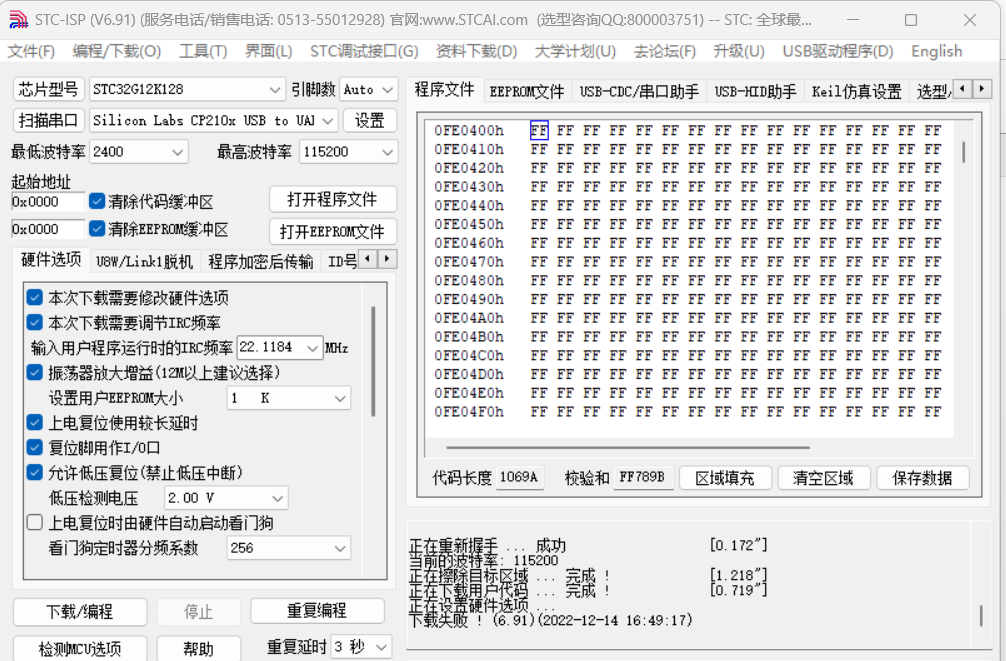The width and height of the screenshot is (1006, 661).
Task: Click the code start address 0x0000 field
Action: coord(47,202)
